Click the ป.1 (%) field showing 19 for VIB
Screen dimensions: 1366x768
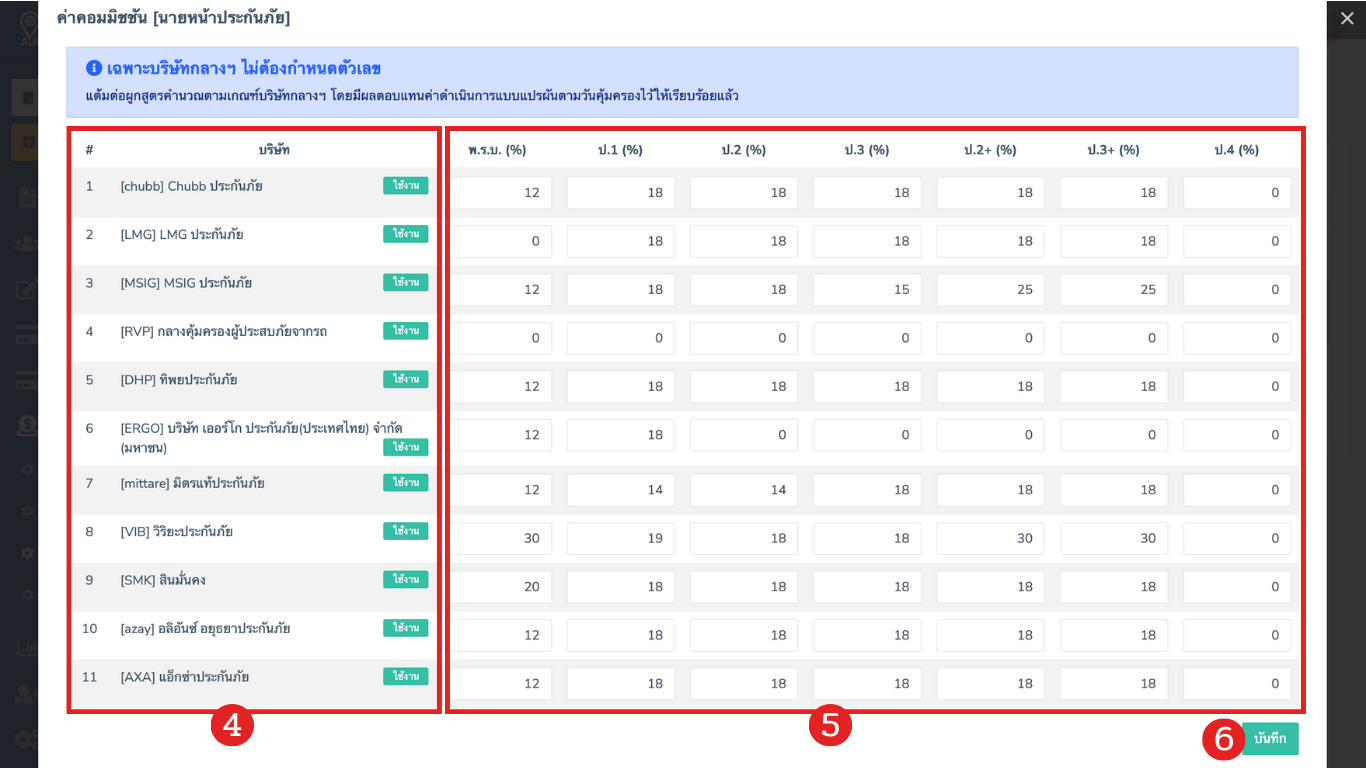[620, 538]
